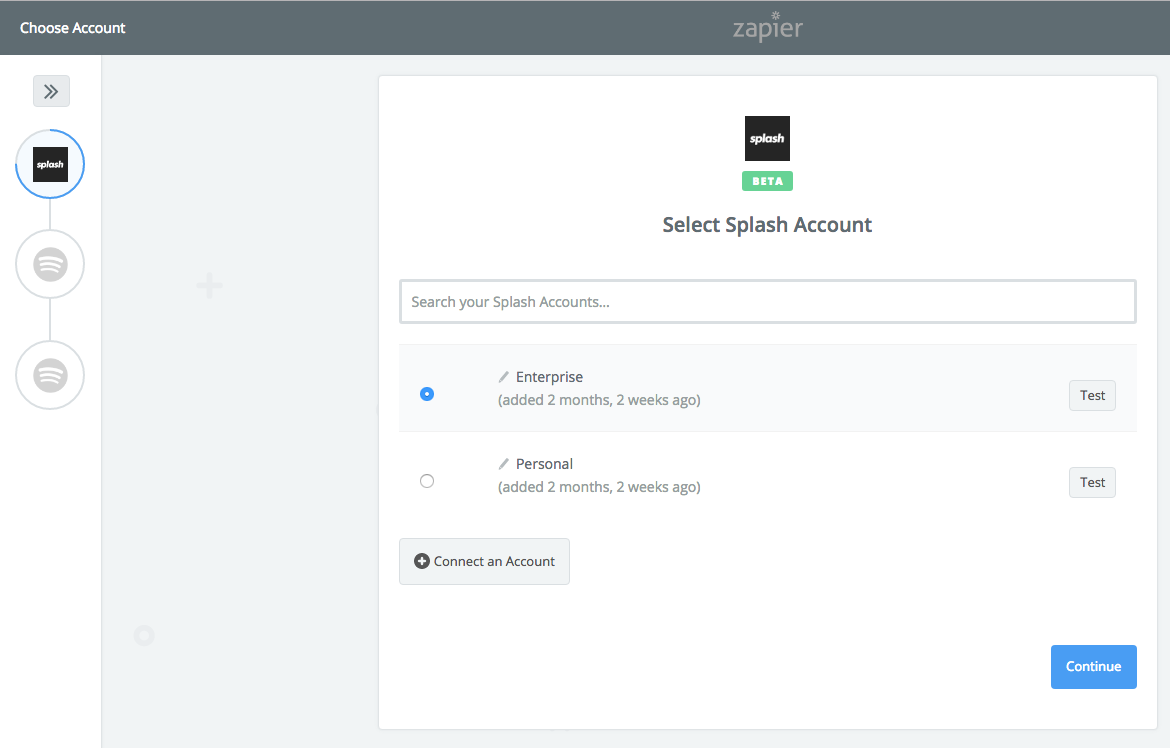Edit the Personal account name pencil icon
The height and width of the screenshot is (748, 1170).
pos(504,464)
